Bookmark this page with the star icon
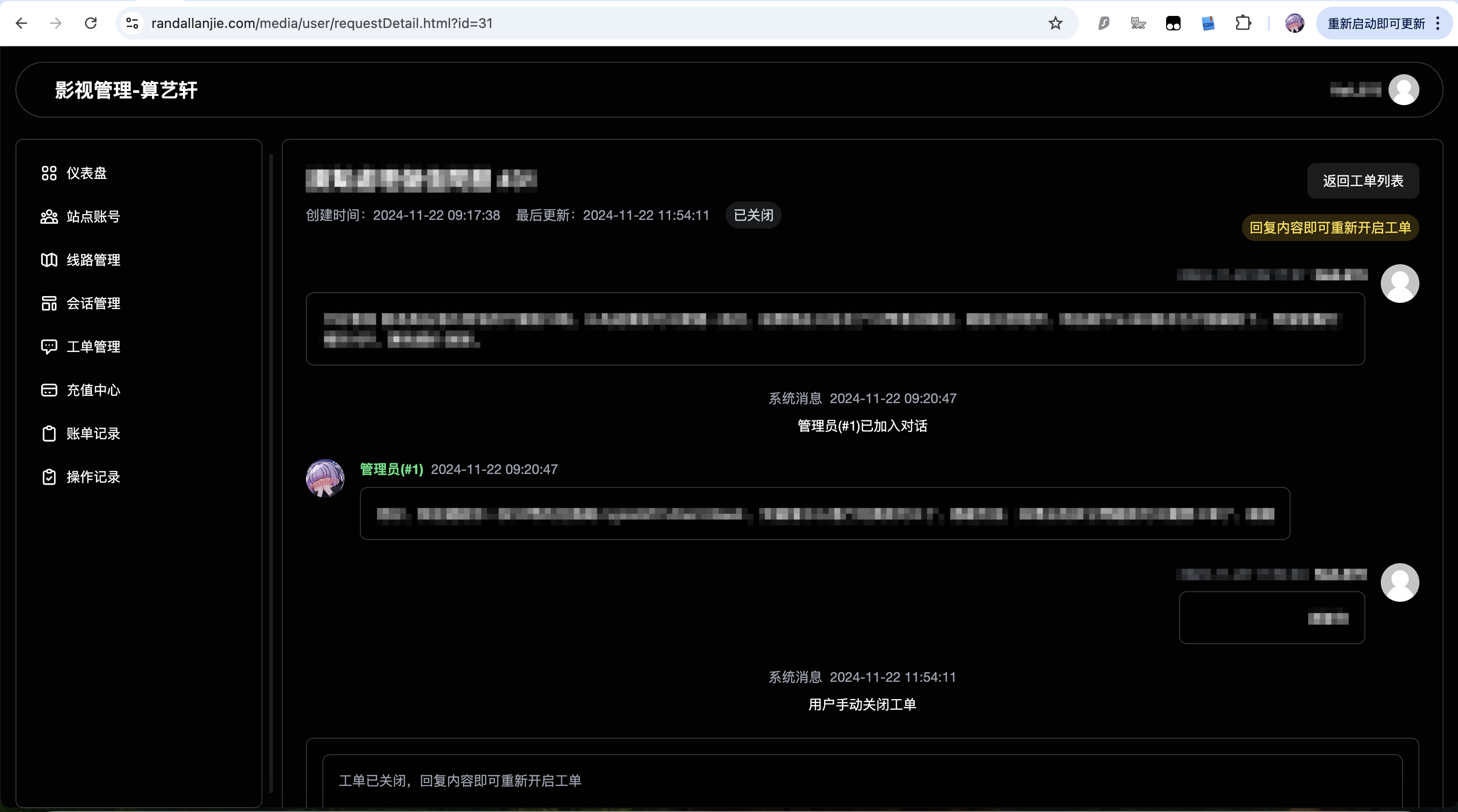The height and width of the screenshot is (812, 1458). [x=1055, y=23]
